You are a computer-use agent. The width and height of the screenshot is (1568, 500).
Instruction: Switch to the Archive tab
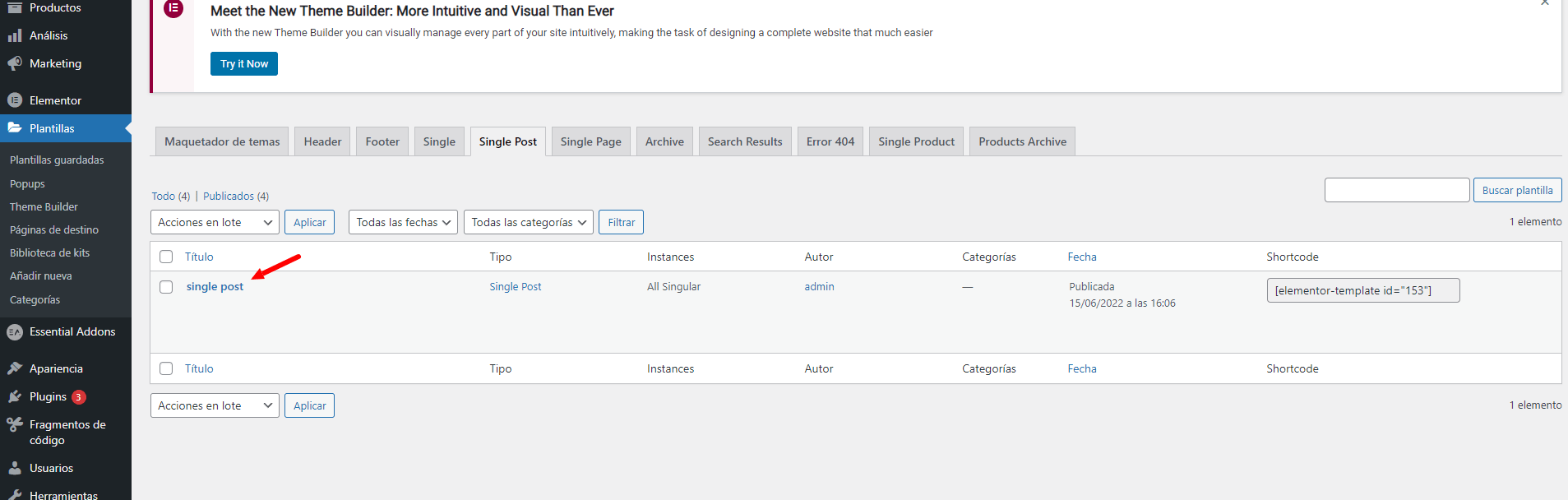664,141
